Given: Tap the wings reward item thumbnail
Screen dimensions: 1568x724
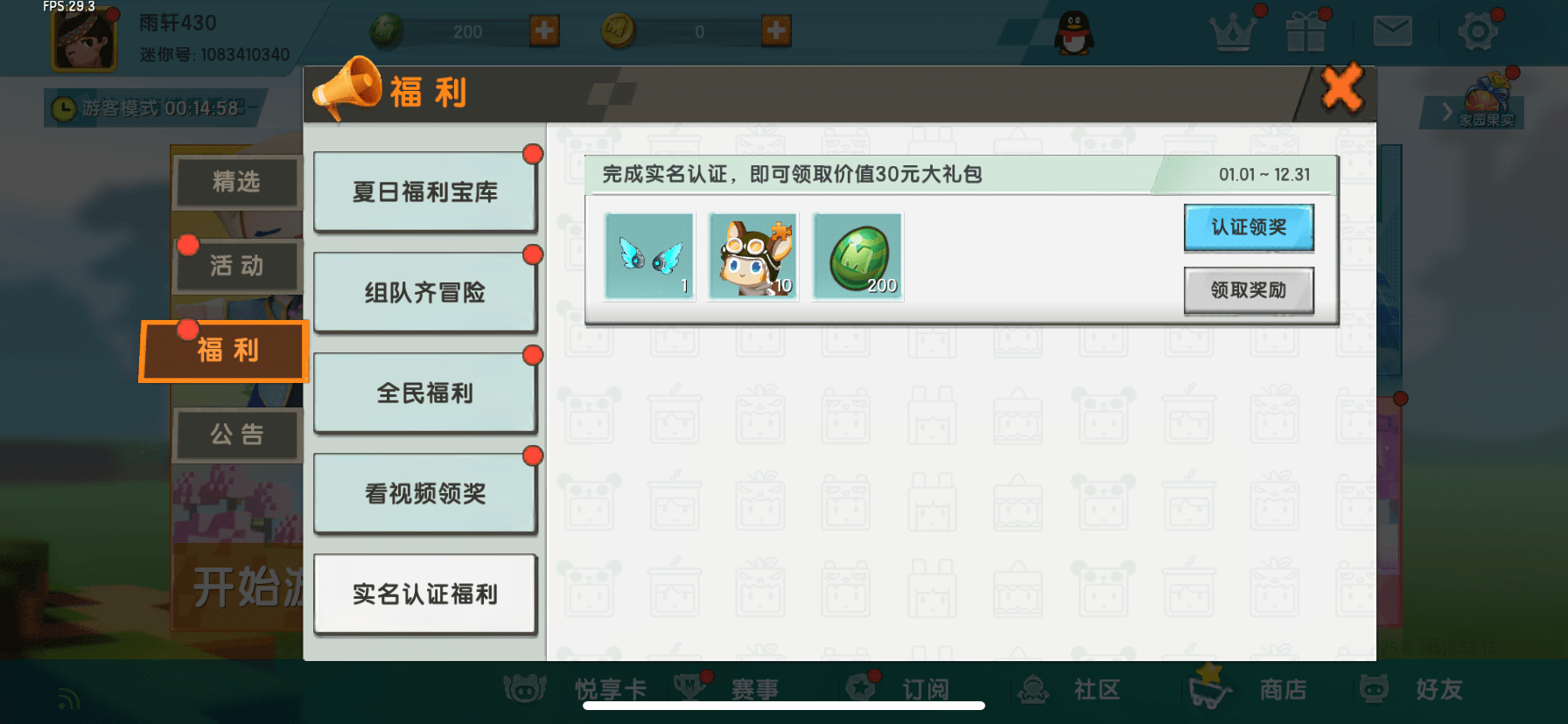Looking at the screenshot, I should coord(649,256).
